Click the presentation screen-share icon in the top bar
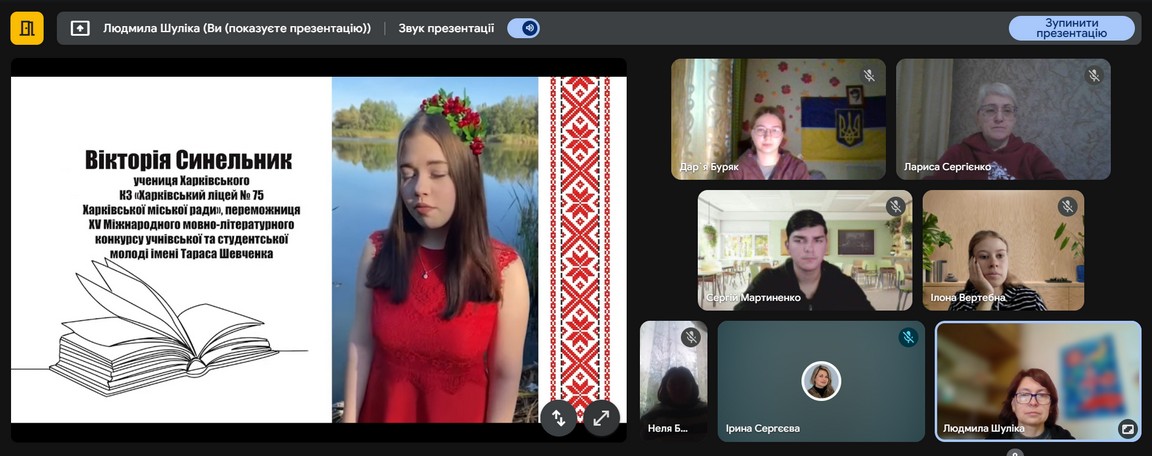The width and height of the screenshot is (1152, 456). (x=80, y=28)
